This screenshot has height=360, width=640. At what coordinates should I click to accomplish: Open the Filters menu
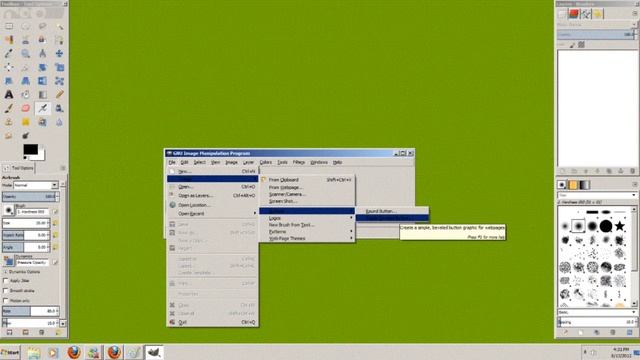[x=299, y=162]
